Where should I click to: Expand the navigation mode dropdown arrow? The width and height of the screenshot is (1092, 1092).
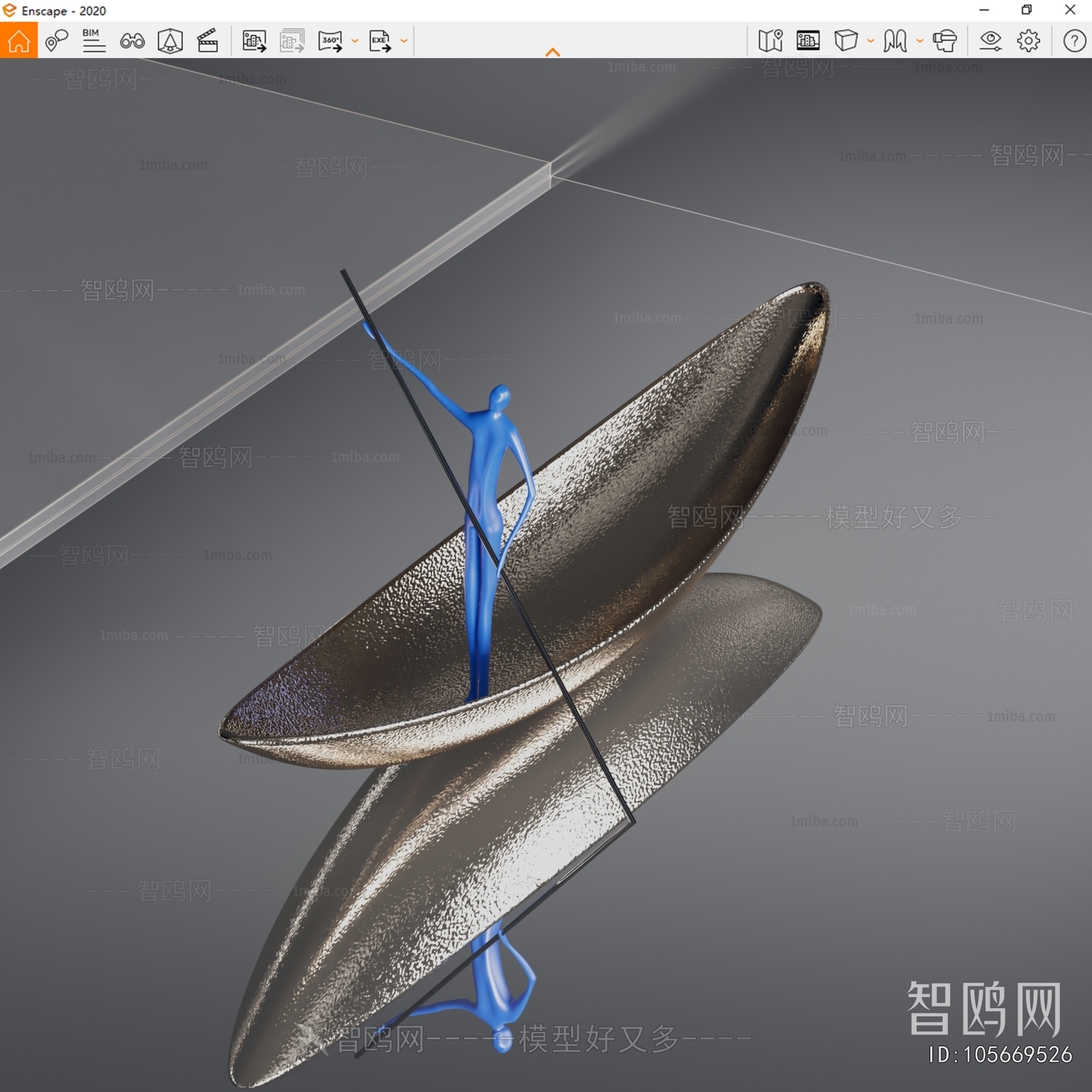[919, 41]
